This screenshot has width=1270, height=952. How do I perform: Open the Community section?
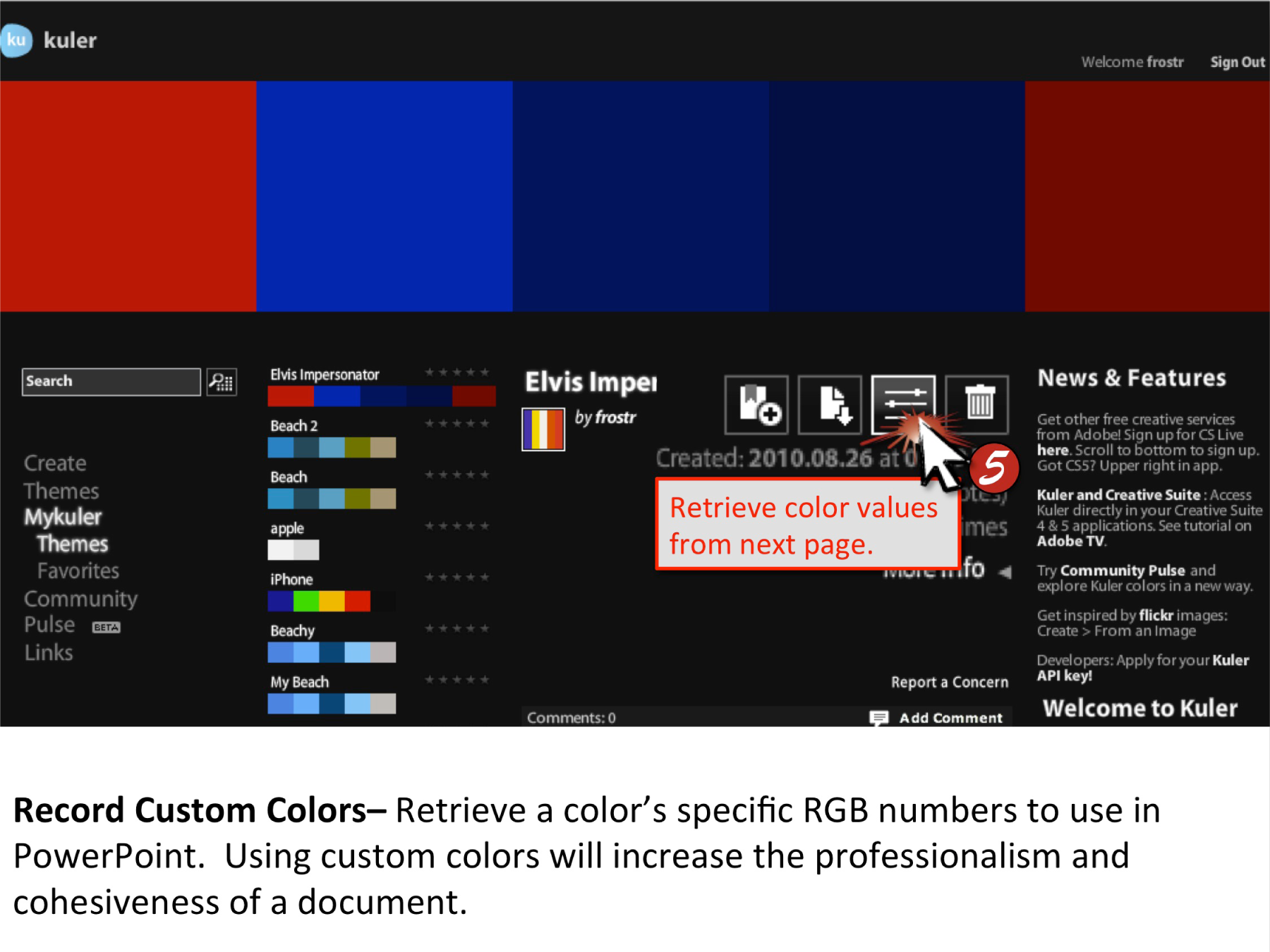81,599
